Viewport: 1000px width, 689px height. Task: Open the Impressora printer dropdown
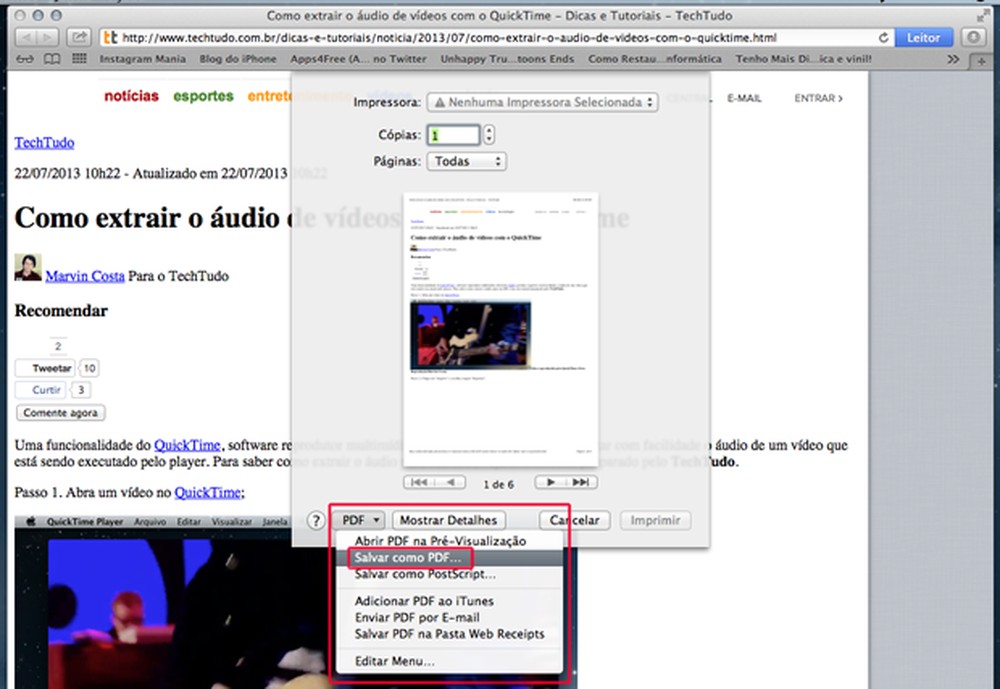click(x=543, y=102)
